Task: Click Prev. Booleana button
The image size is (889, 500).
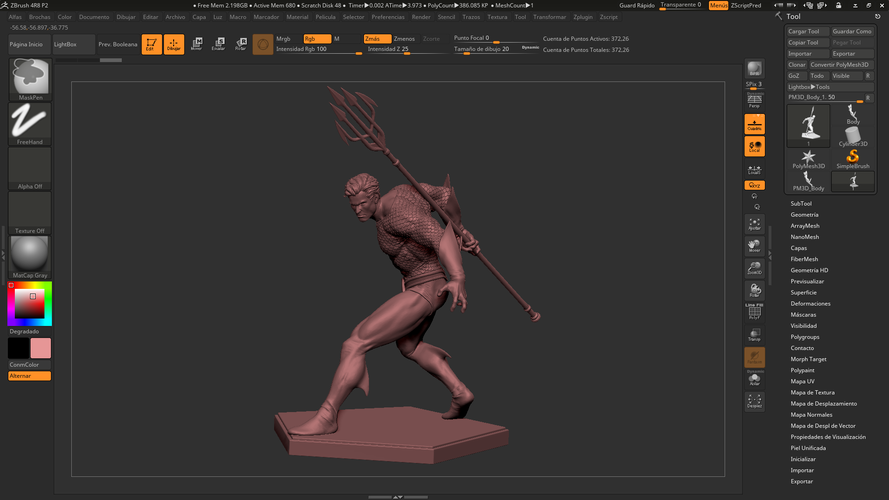Action: [x=118, y=44]
